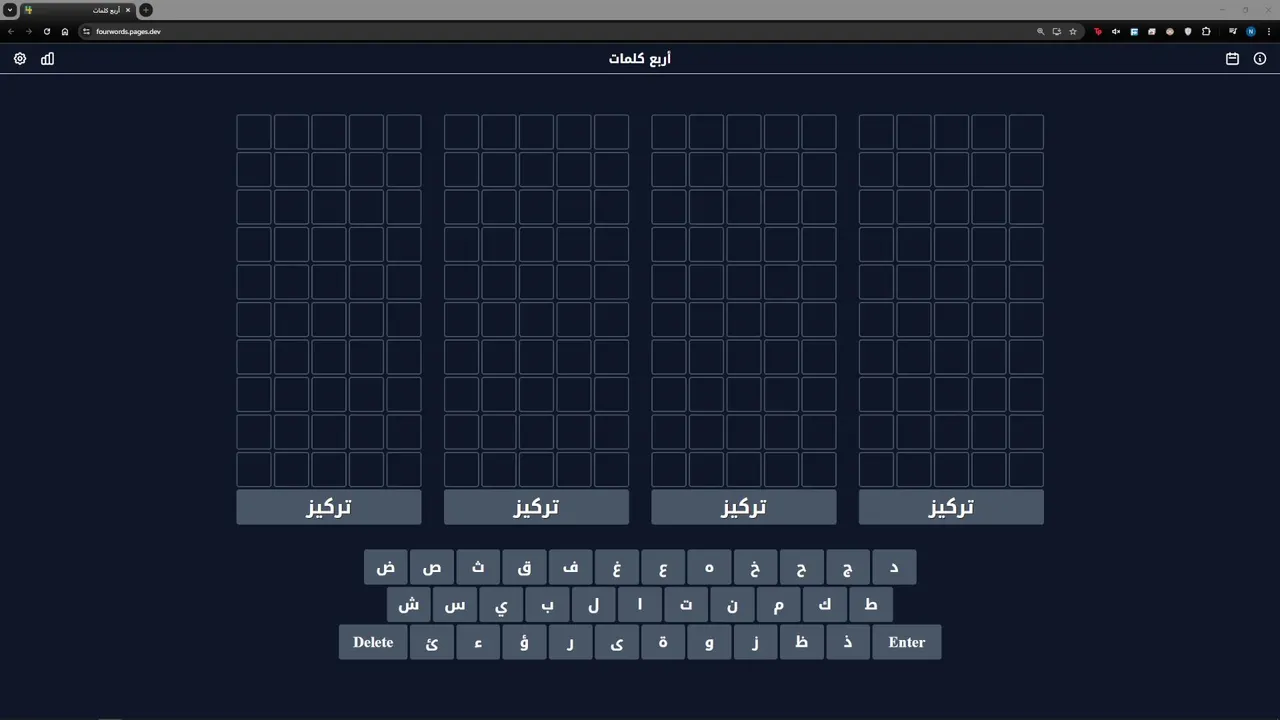Tap the ث key
The height and width of the screenshot is (720, 1280).
pos(478,567)
